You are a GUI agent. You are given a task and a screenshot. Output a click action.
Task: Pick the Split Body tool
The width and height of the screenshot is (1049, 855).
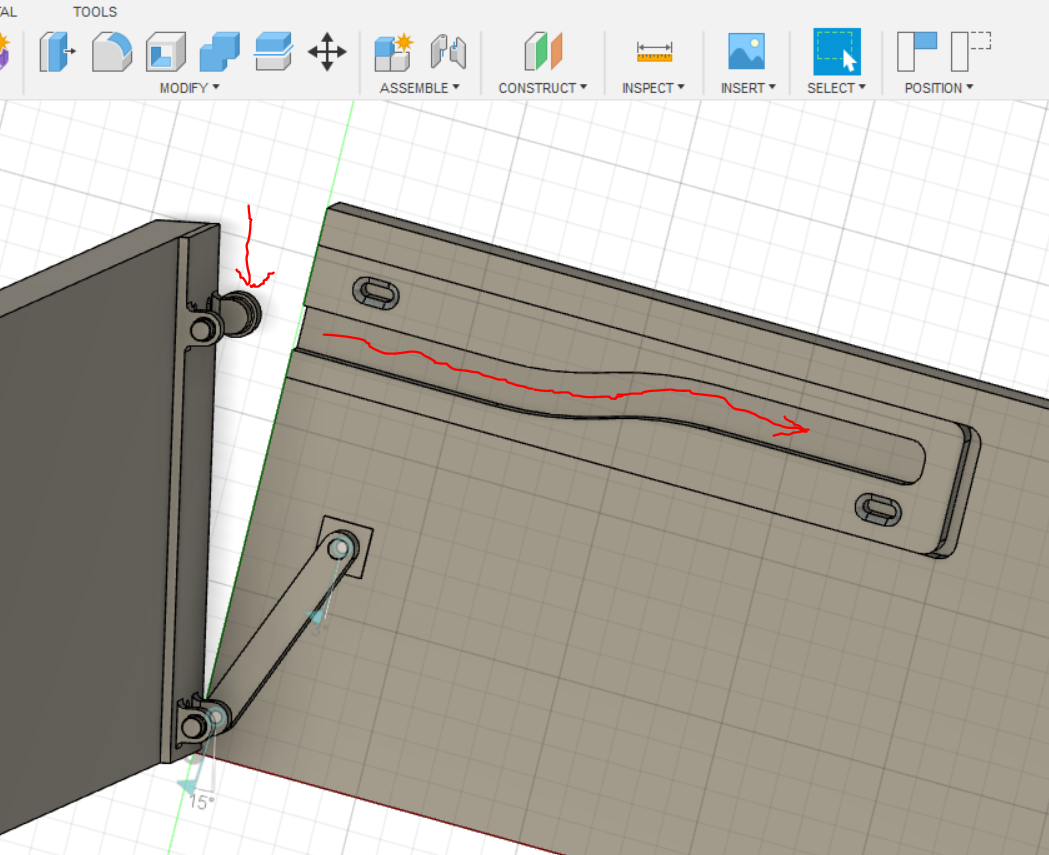273,52
